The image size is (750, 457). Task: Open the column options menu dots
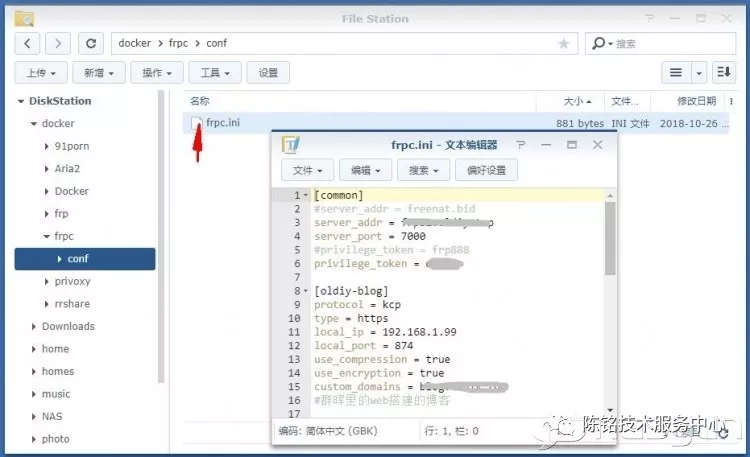pos(731,101)
